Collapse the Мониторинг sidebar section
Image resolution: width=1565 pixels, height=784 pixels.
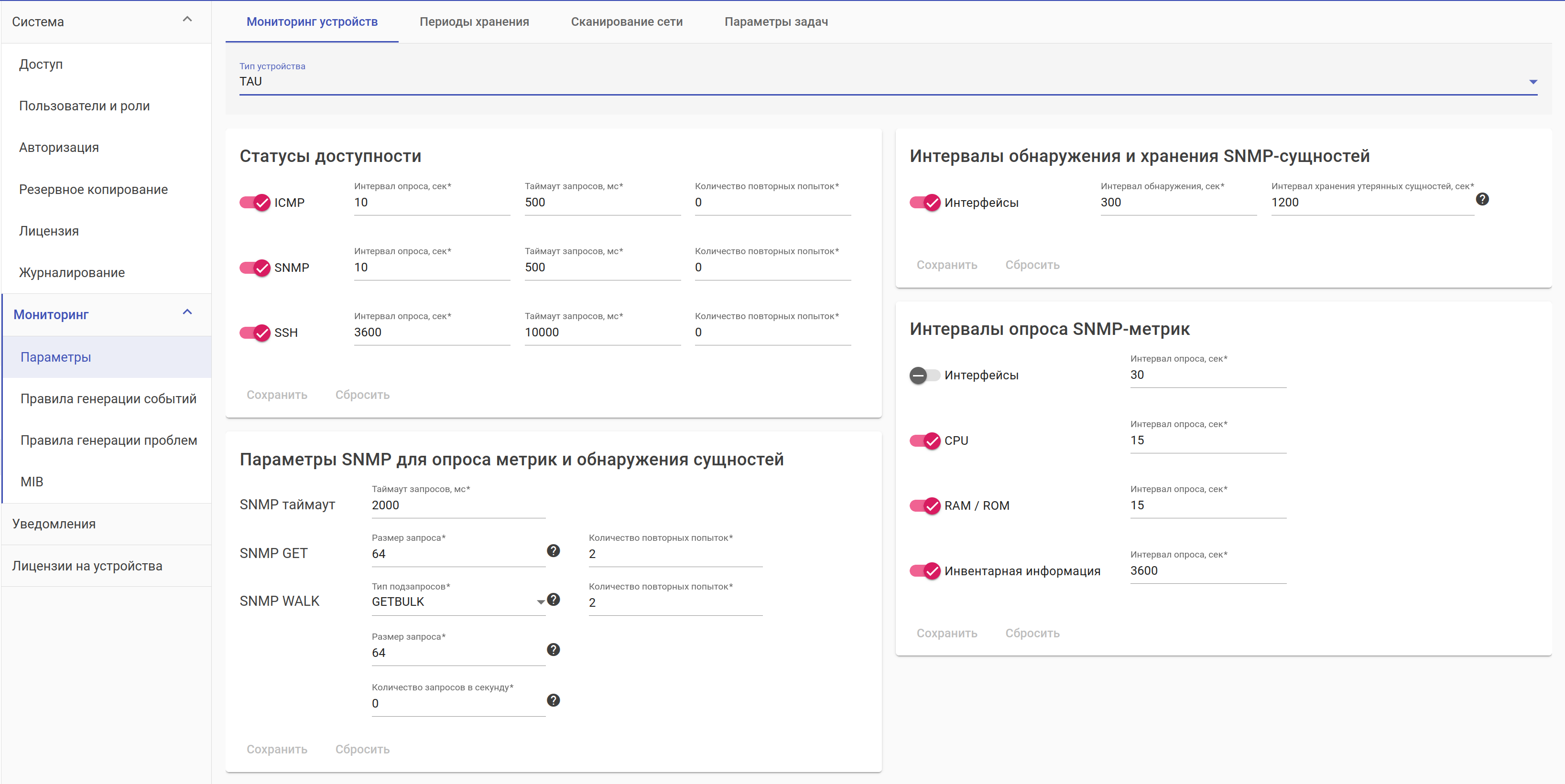[187, 312]
